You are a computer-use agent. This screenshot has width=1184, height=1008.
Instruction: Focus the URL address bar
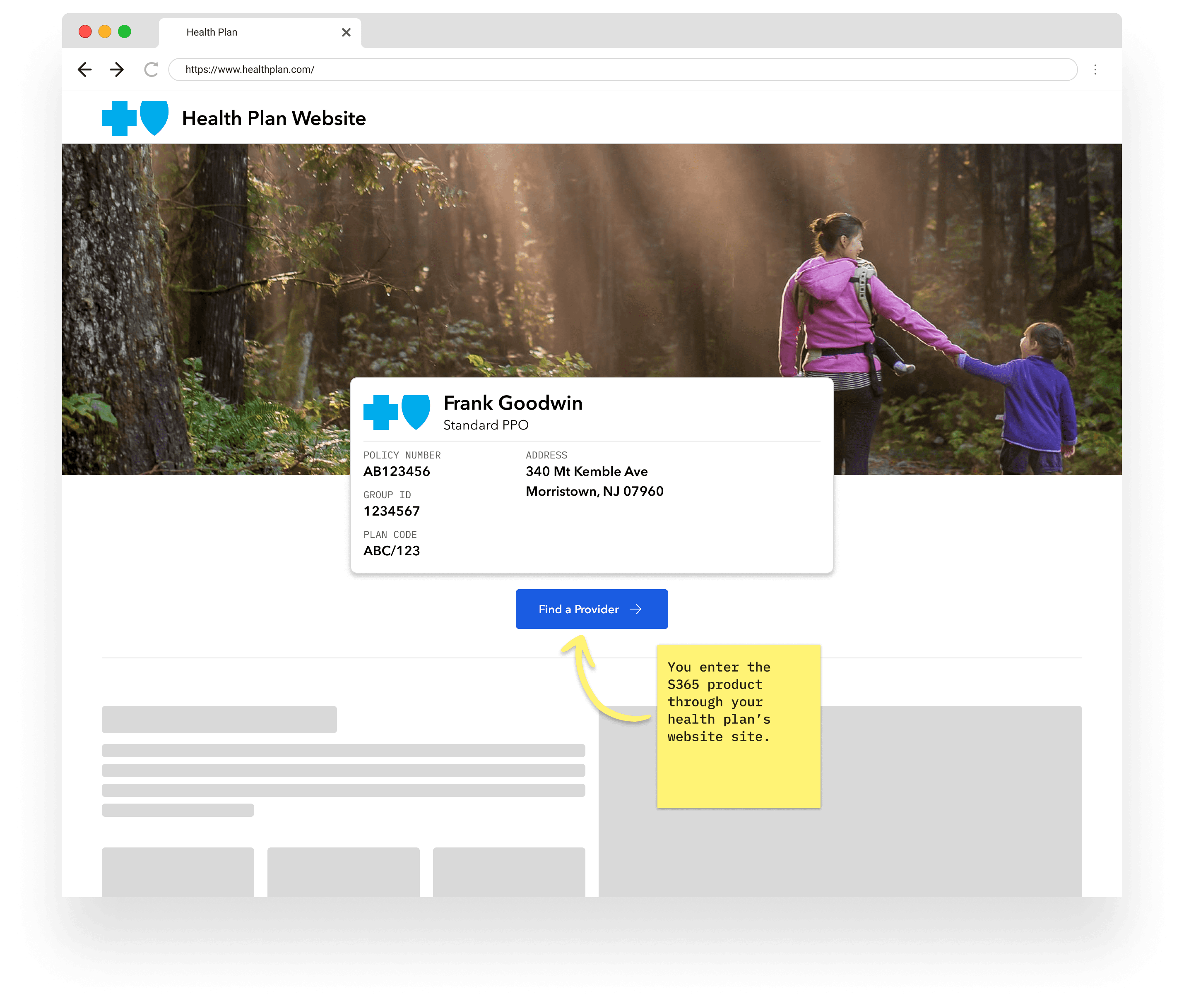623,70
